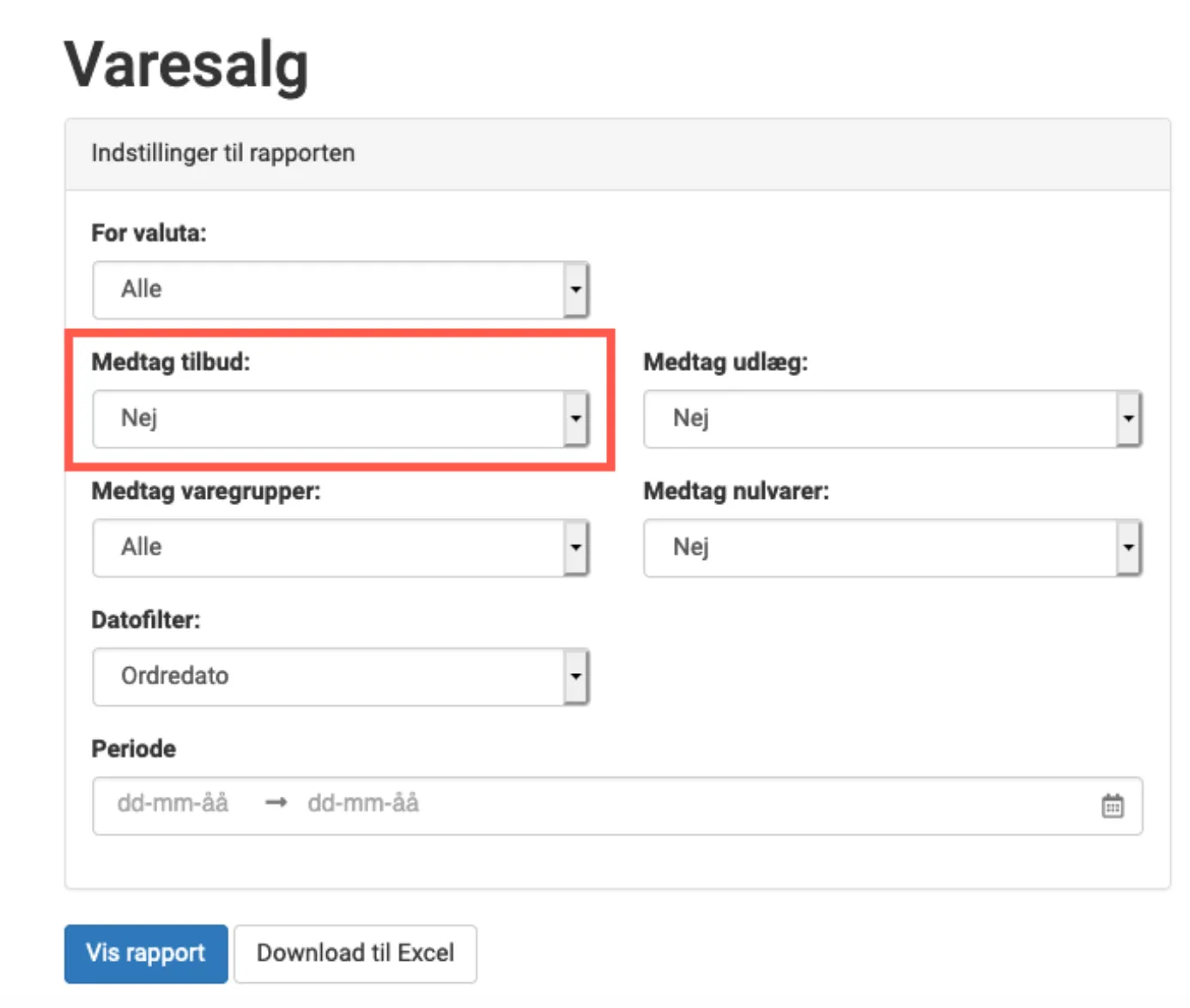Click the Datofilter dropdown arrow
This screenshot has width=1190, height=1008.
tap(575, 677)
